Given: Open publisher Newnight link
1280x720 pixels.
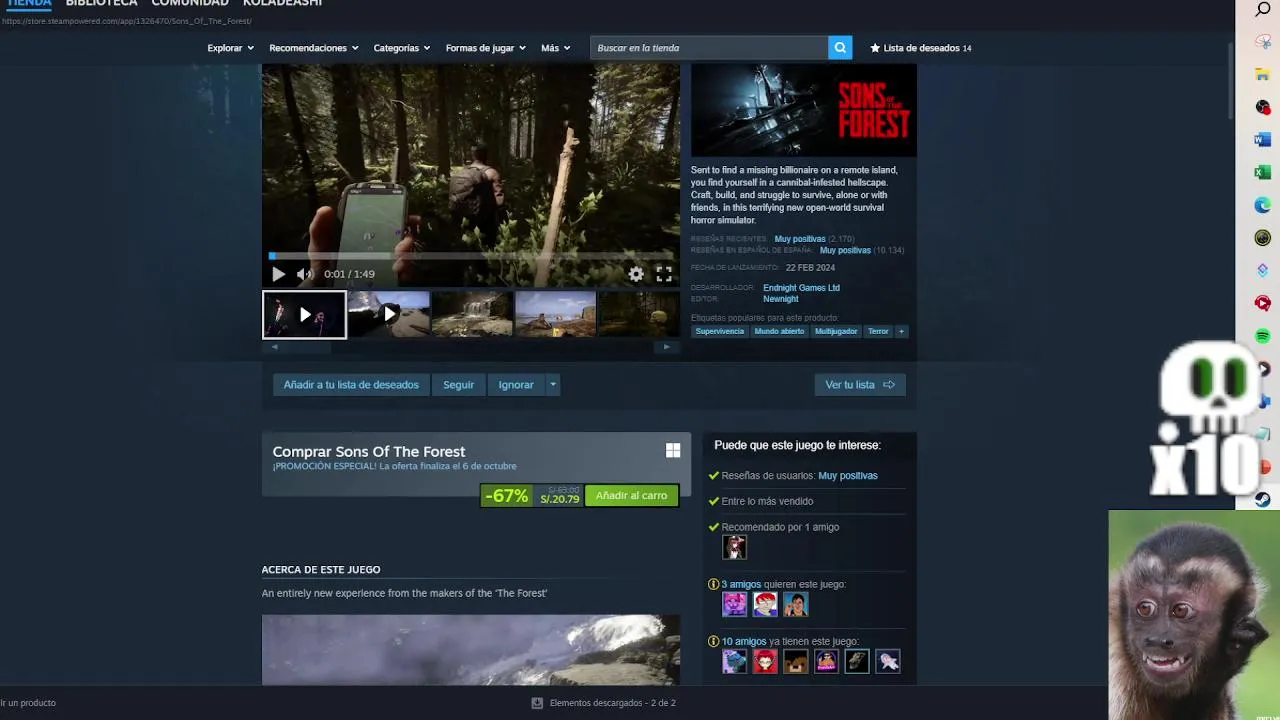Looking at the screenshot, I should pos(781,299).
